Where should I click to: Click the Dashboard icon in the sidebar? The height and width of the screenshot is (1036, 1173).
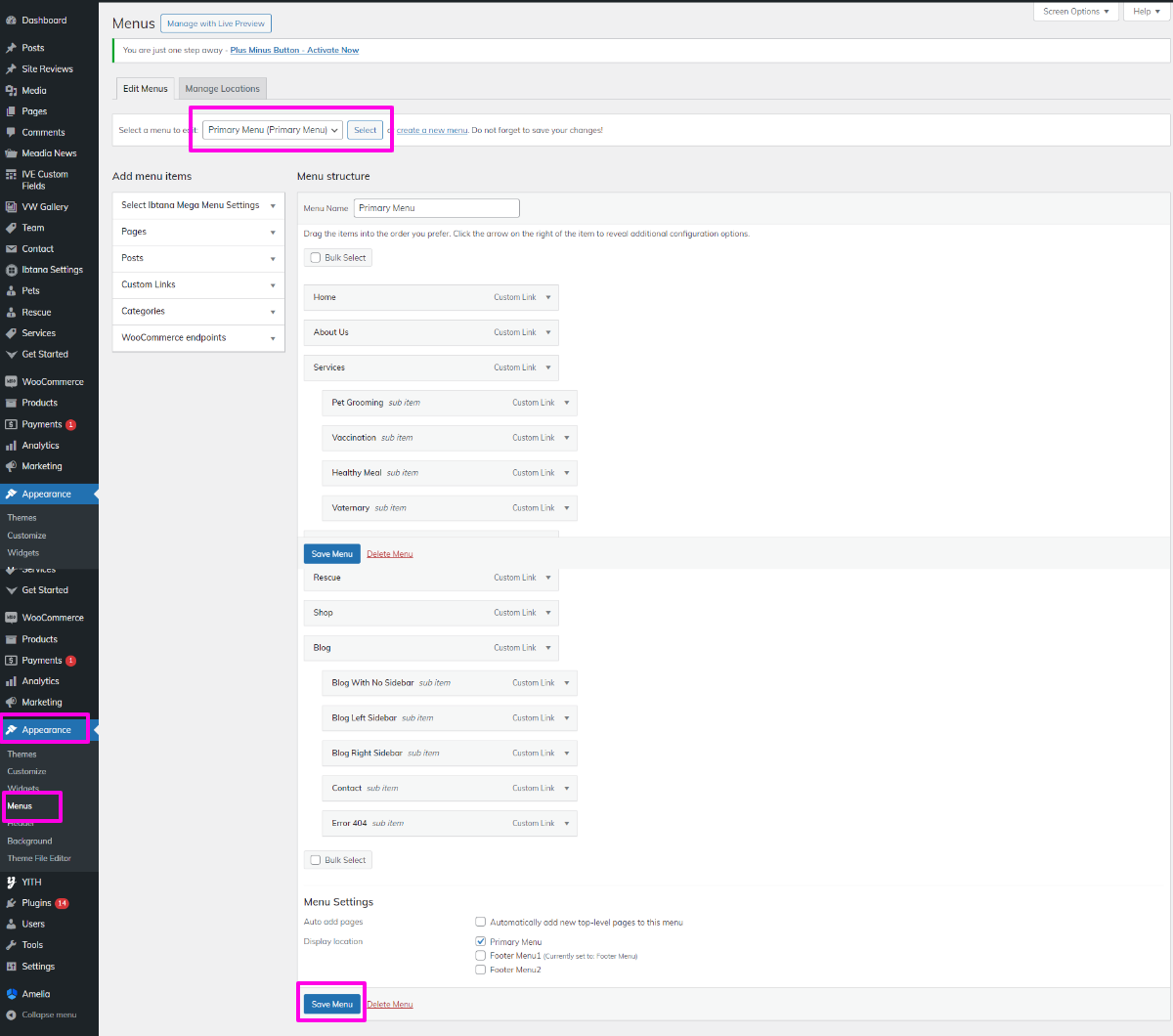point(12,21)
